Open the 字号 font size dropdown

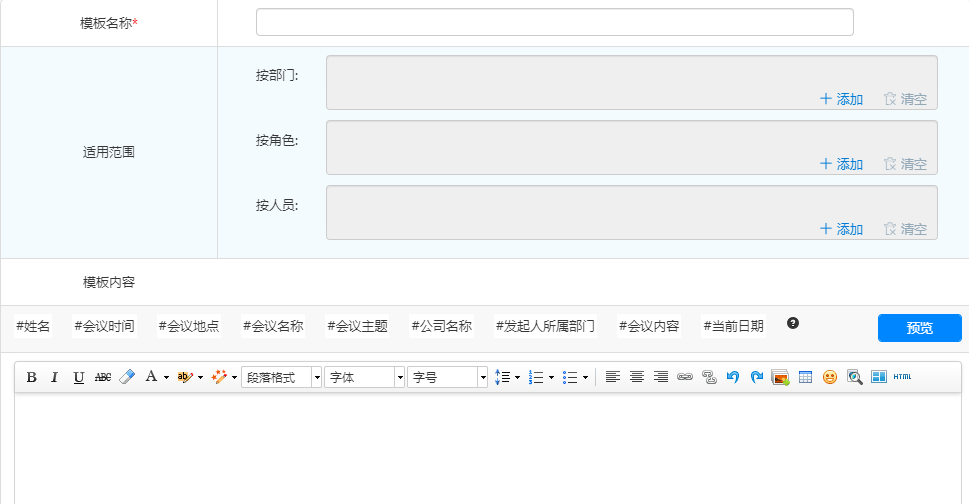pos(447,377)
